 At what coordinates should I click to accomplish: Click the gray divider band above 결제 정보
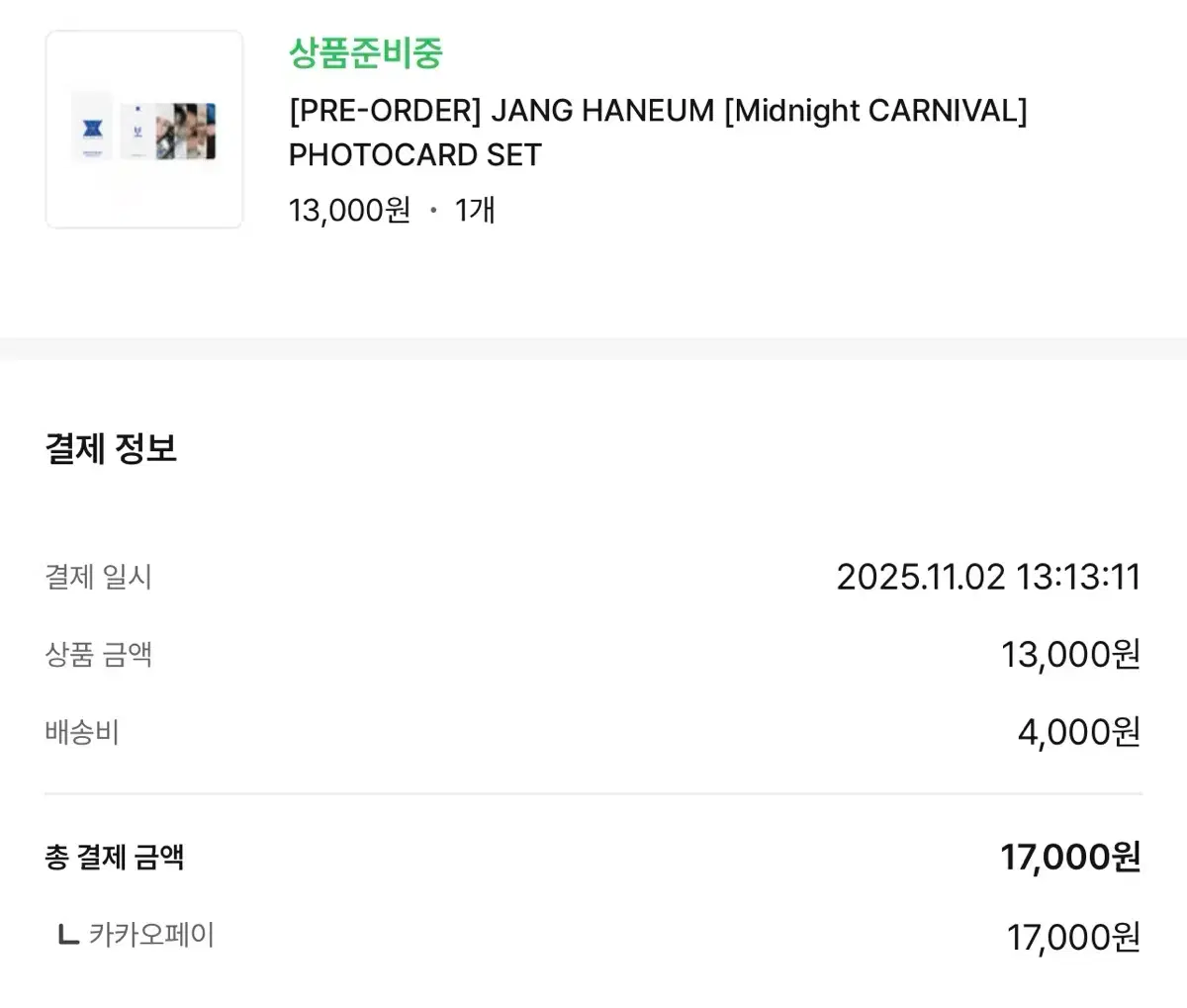pos(593,349)
